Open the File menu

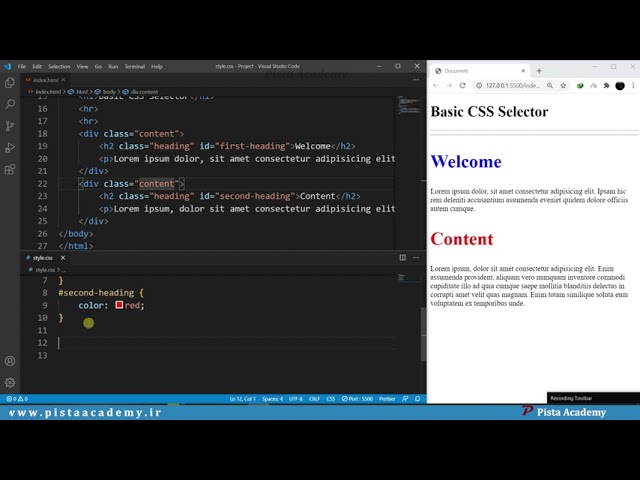[x=22, y=66]
